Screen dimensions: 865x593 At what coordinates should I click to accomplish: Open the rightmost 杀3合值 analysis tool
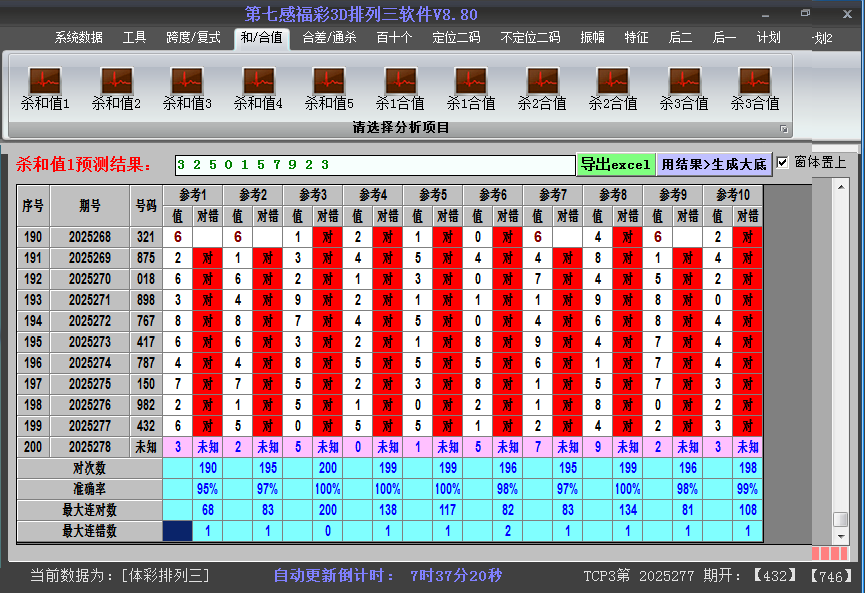coord(755,88)
